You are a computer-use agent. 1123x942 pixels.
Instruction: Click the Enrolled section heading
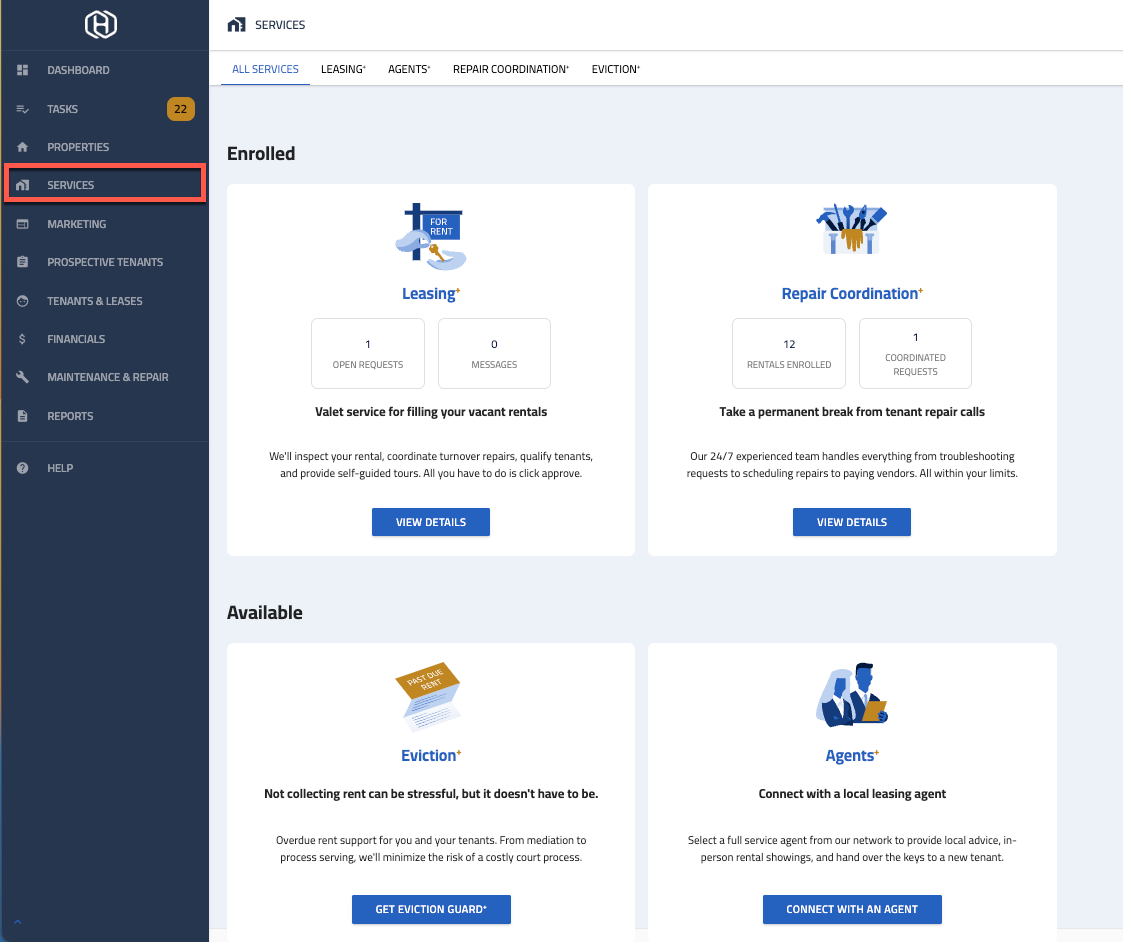tap(261, 153)
